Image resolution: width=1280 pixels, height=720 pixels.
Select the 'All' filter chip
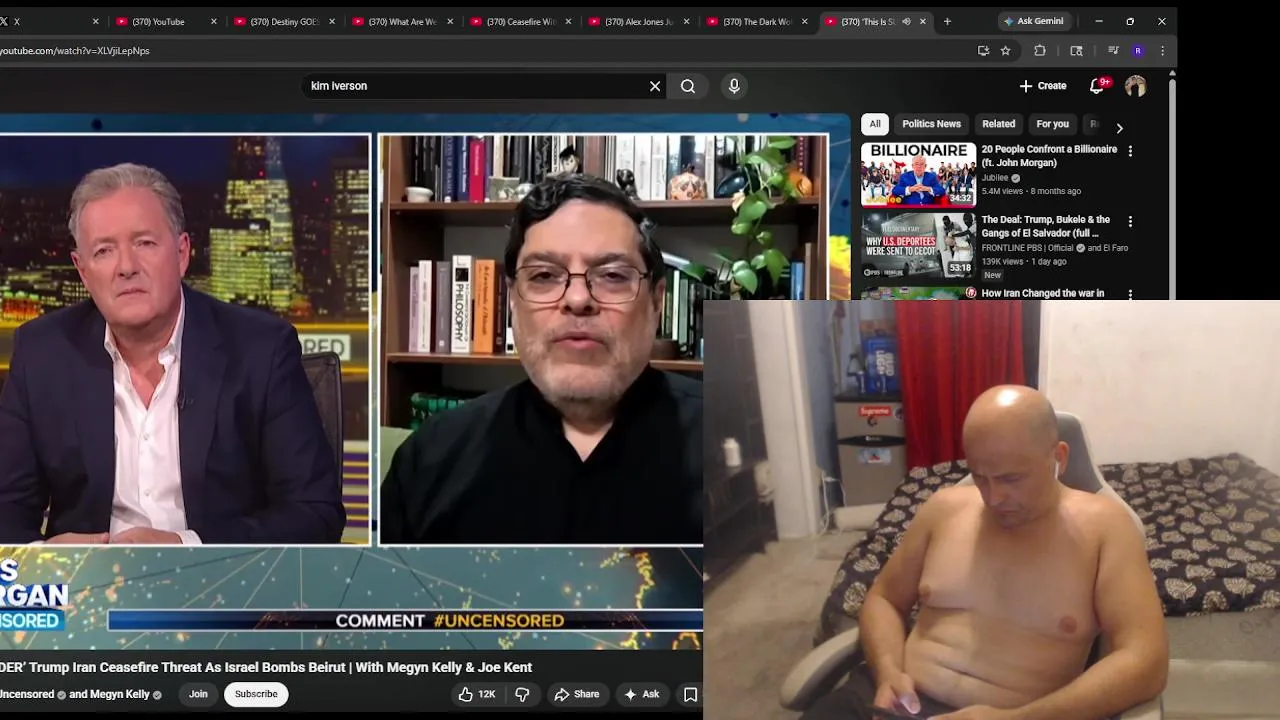coord(875,124)
